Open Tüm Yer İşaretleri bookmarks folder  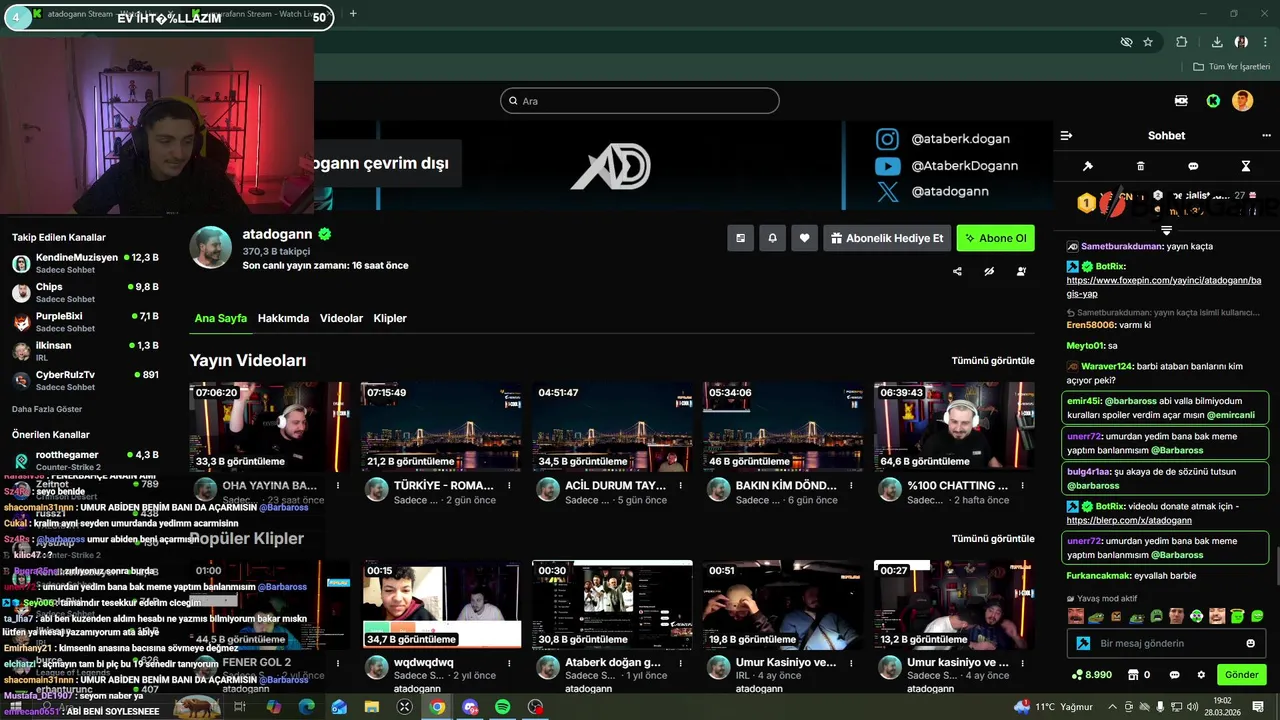[x=1232, y=66]
